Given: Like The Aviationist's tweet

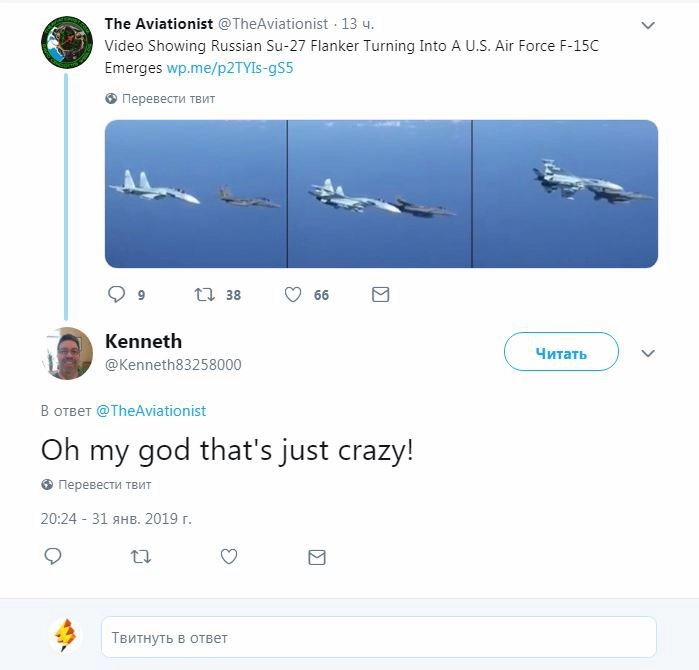Looking at the screenshot, I should [x=293, y=295].
